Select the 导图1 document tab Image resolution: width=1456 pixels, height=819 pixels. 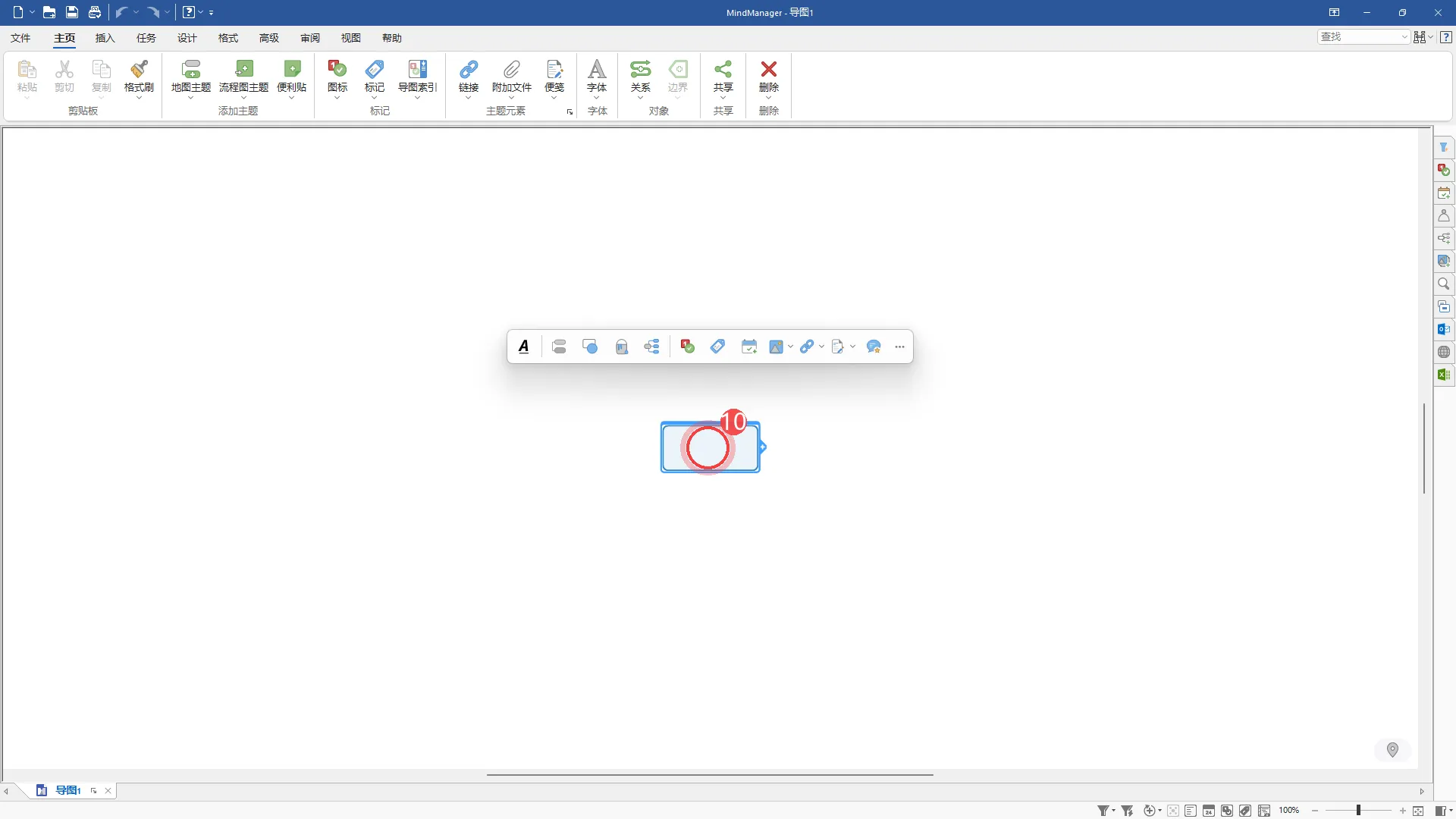68,790
